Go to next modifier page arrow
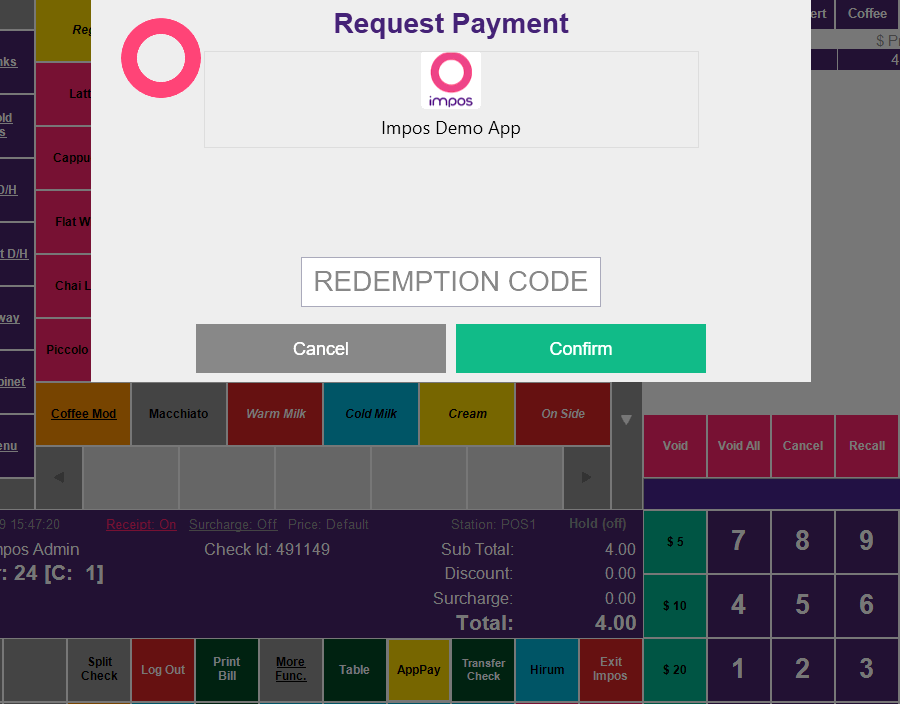900x704 pixels. click(x=587, y=477)
